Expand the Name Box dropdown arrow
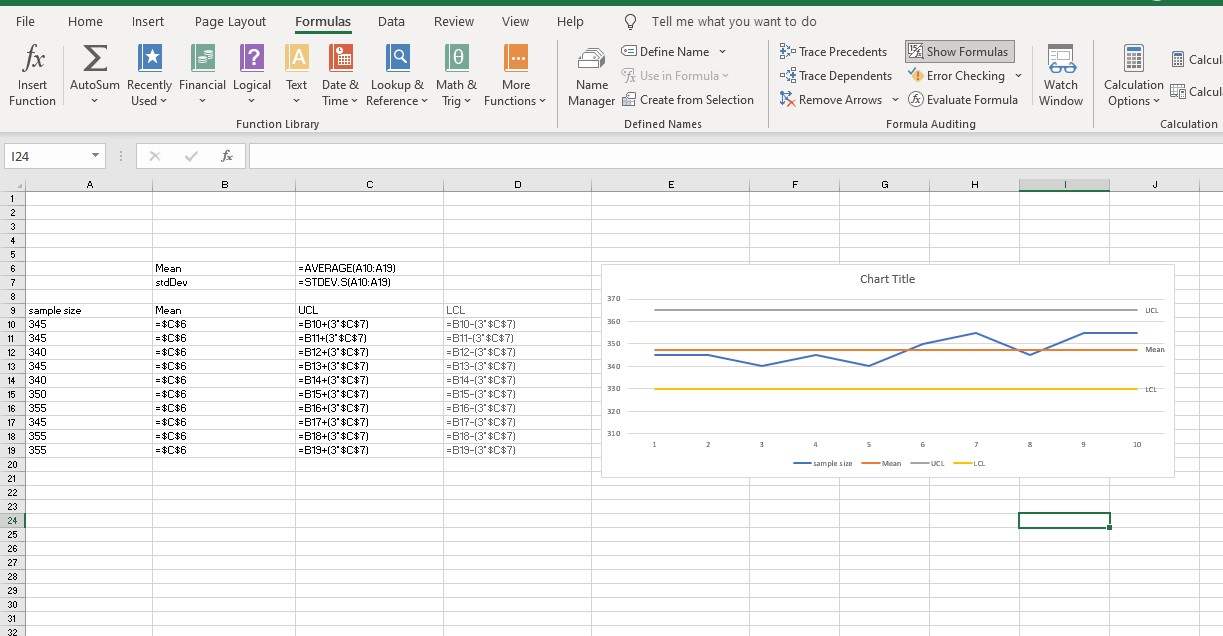 point(95,156)
